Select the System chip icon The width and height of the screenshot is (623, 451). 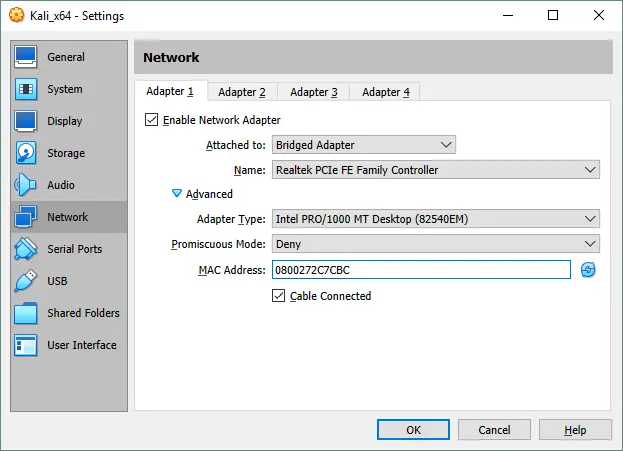(x=26, y=89)
